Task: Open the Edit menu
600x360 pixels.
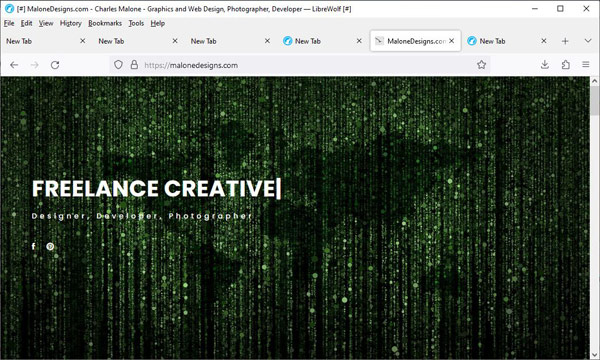Action: coord(26,23)
